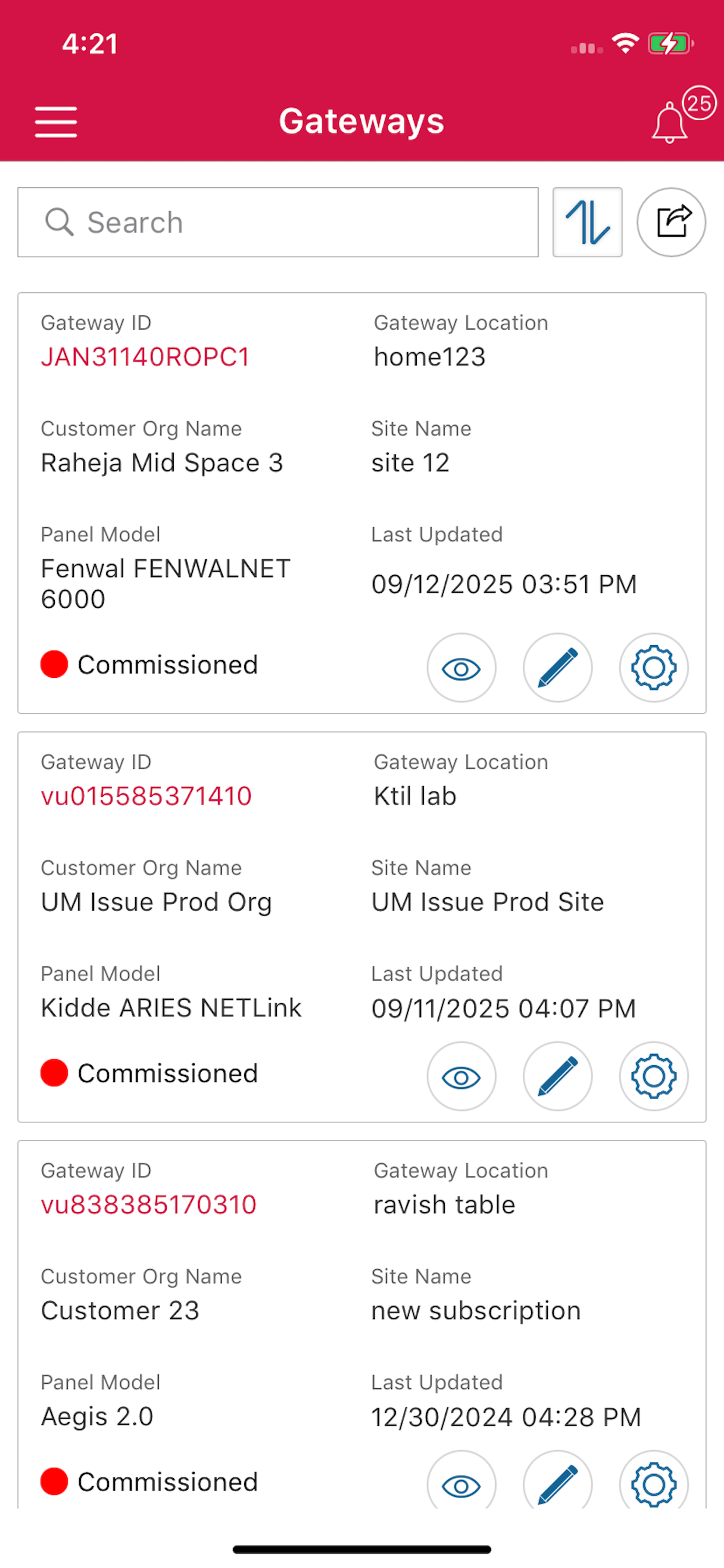Tap the export share icon button

(x=671, y=222)
